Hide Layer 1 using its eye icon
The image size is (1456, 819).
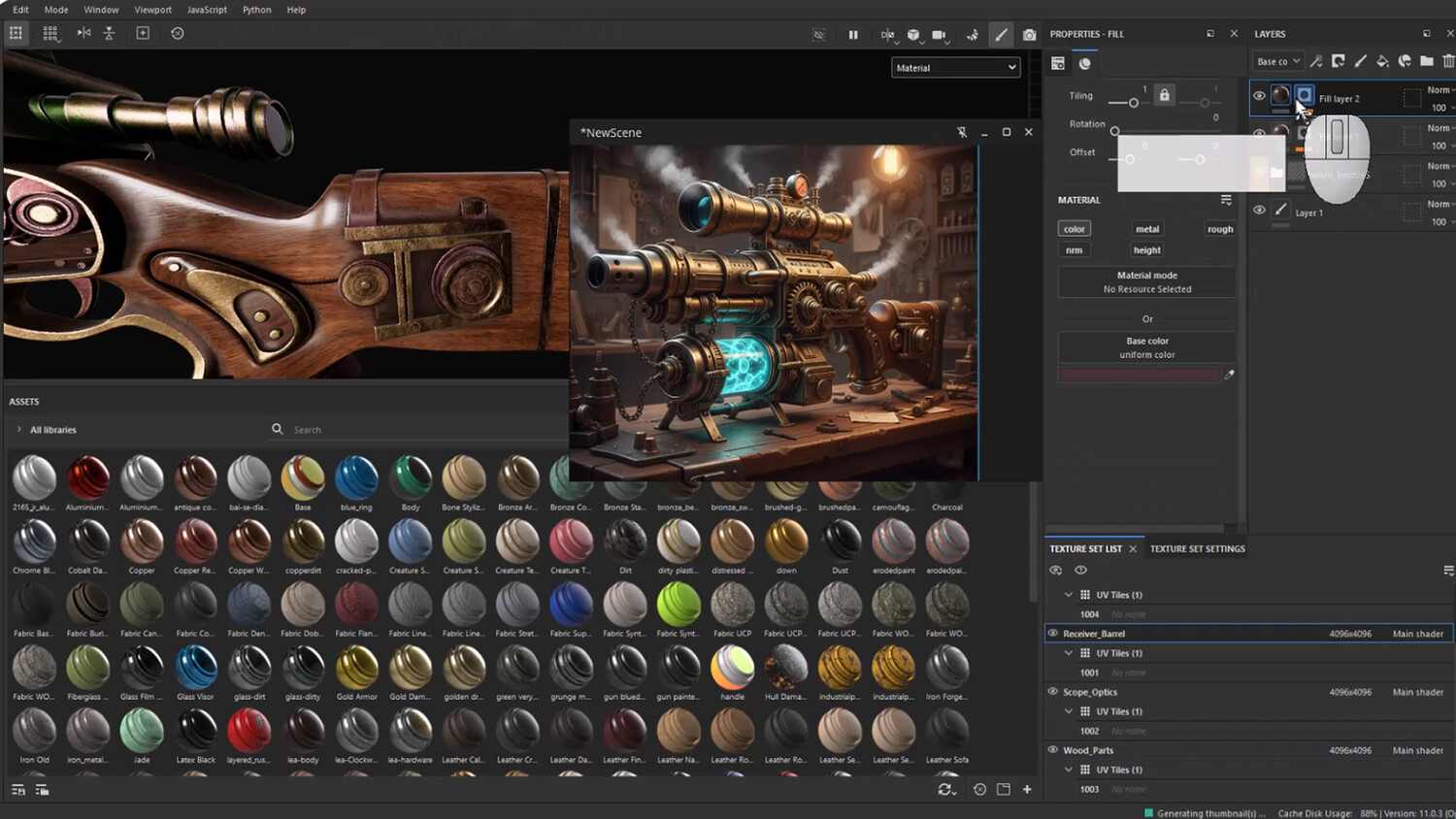coord(1259,210)
